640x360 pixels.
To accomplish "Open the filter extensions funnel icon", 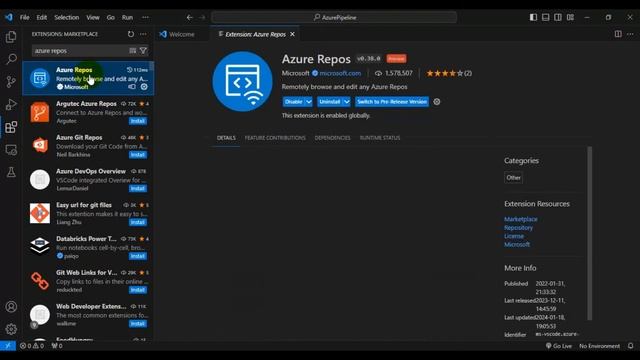I will [x=143, y=51].
